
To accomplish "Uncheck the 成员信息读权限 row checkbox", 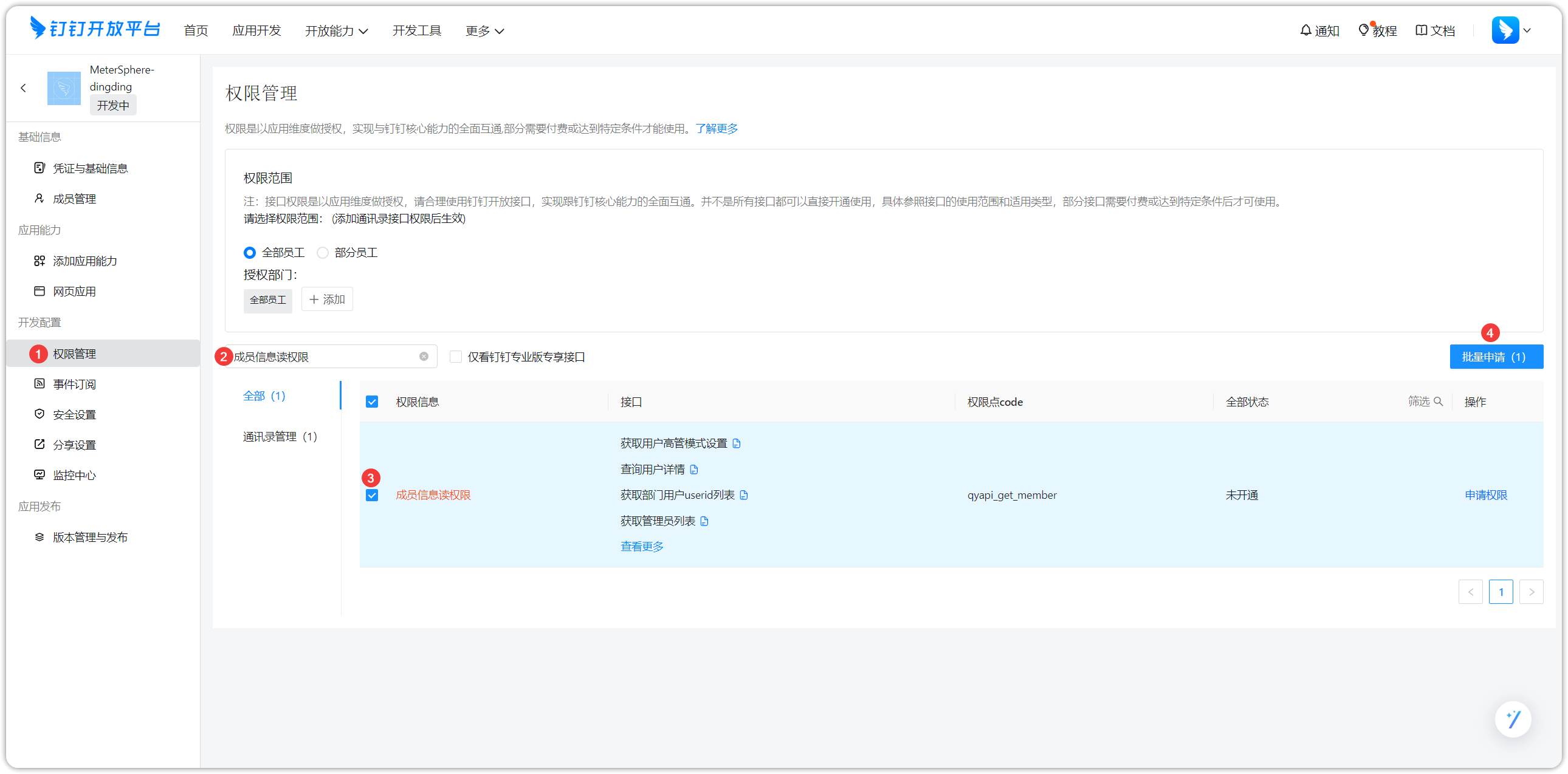I will pos(372,495).
